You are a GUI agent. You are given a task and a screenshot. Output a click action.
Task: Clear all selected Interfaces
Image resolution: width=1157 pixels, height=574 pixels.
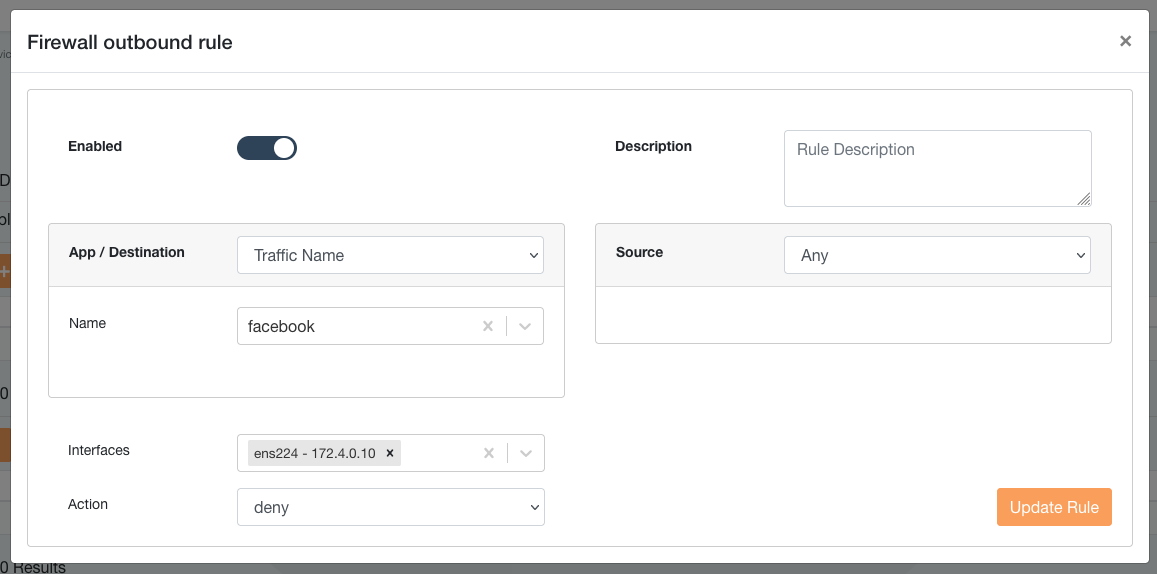point(489,453)
